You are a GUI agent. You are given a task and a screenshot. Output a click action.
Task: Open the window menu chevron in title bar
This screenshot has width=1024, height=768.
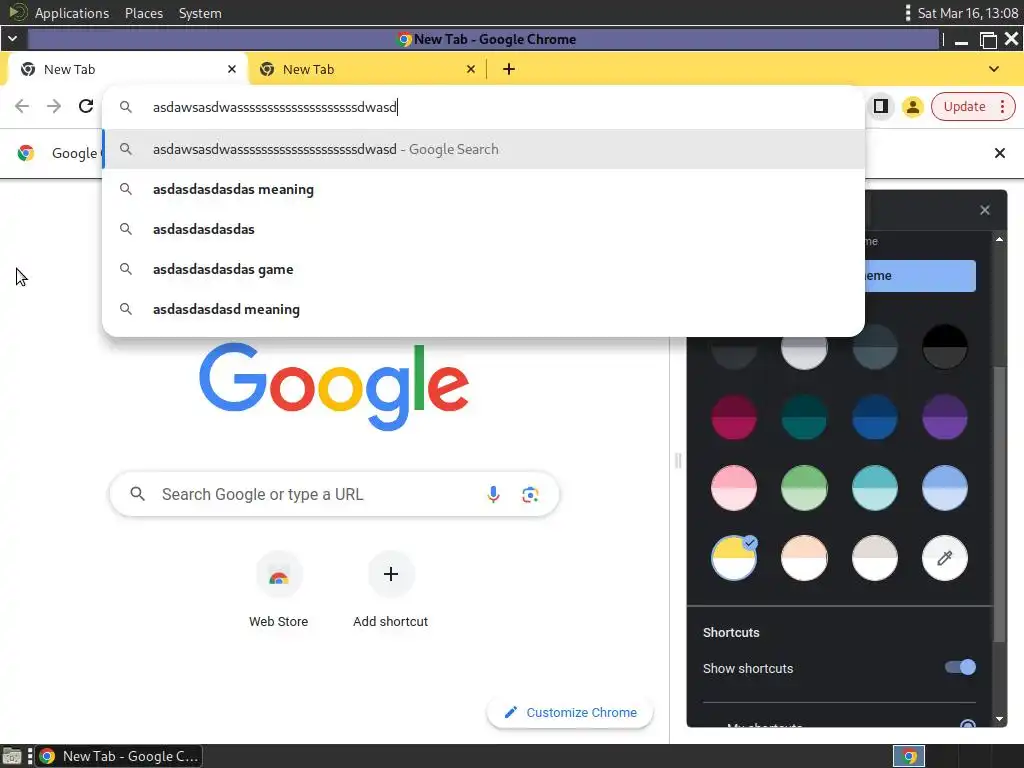(12, 39)
